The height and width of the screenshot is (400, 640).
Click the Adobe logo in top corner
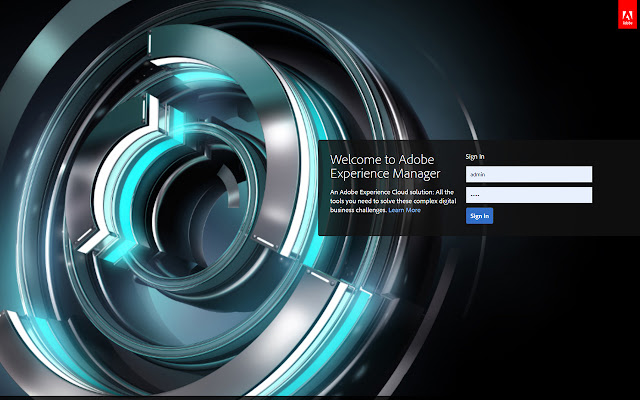tap(627, 14)
